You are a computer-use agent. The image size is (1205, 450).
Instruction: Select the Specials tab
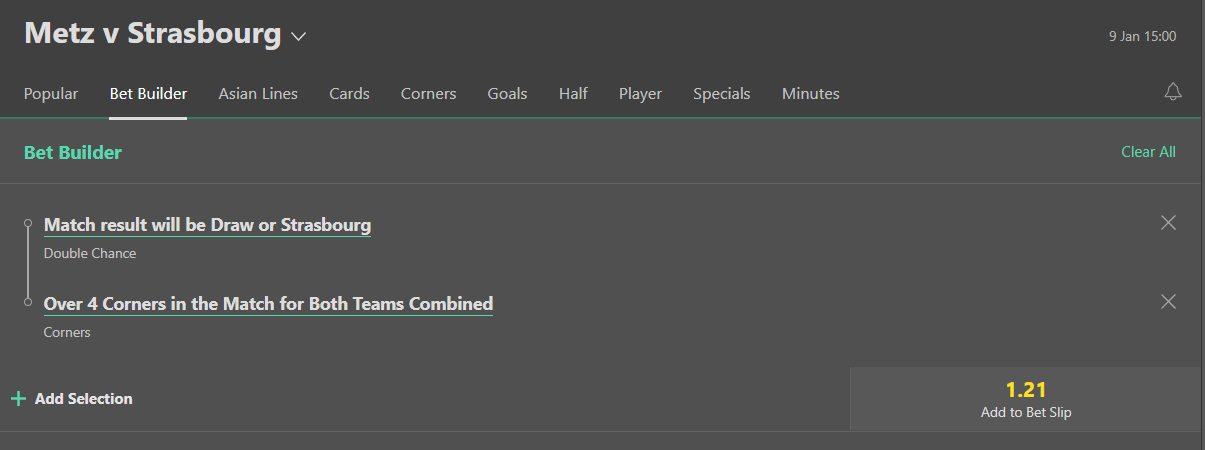tap(721, 94)
